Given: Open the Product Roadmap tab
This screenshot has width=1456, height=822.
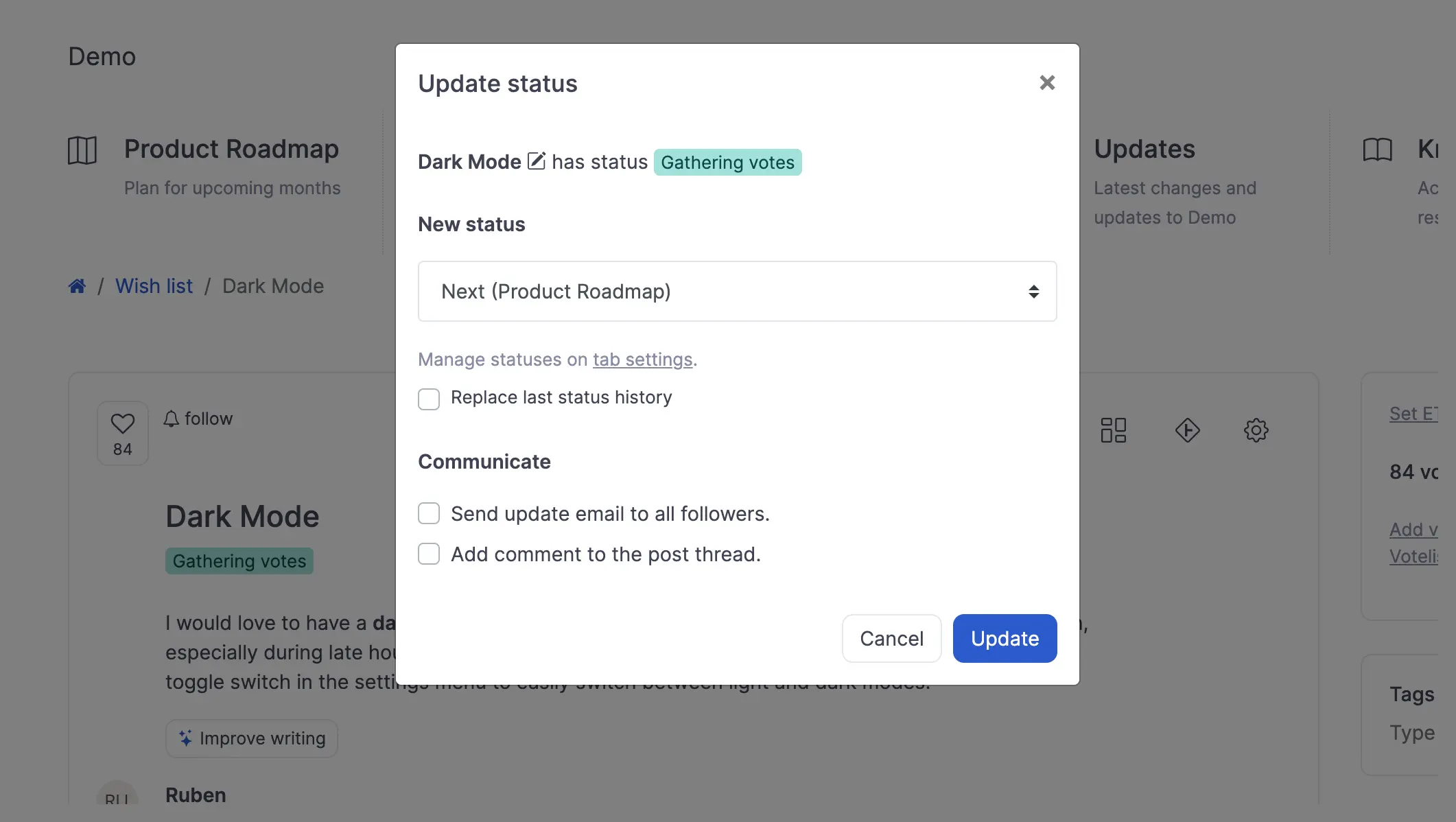Looking at the screenshot, I should coord(231,150).
